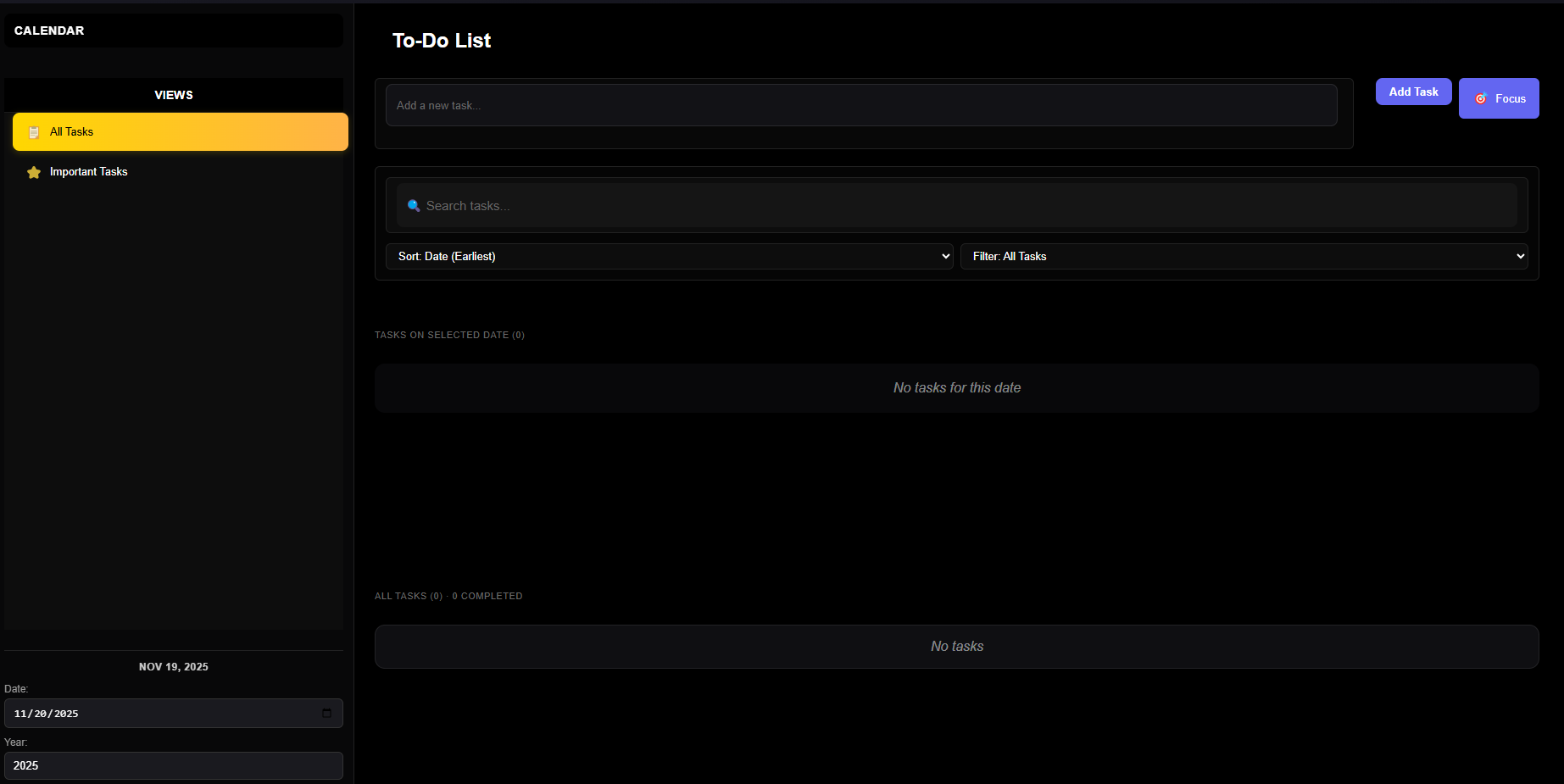Screen dimensions: 1564x784
Task: Click the magnifying glass icon in search bar
Action: coord(414,205)
